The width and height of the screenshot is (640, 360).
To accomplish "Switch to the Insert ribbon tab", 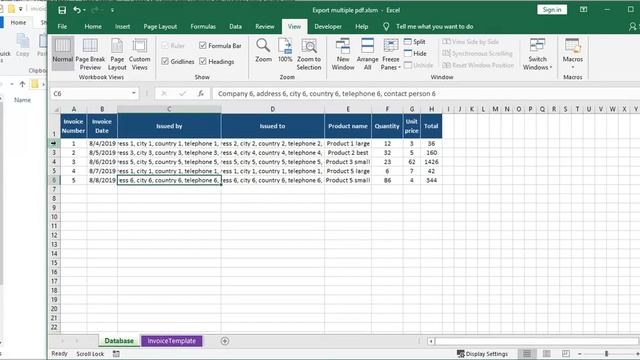I will click(x=122, y=27).
